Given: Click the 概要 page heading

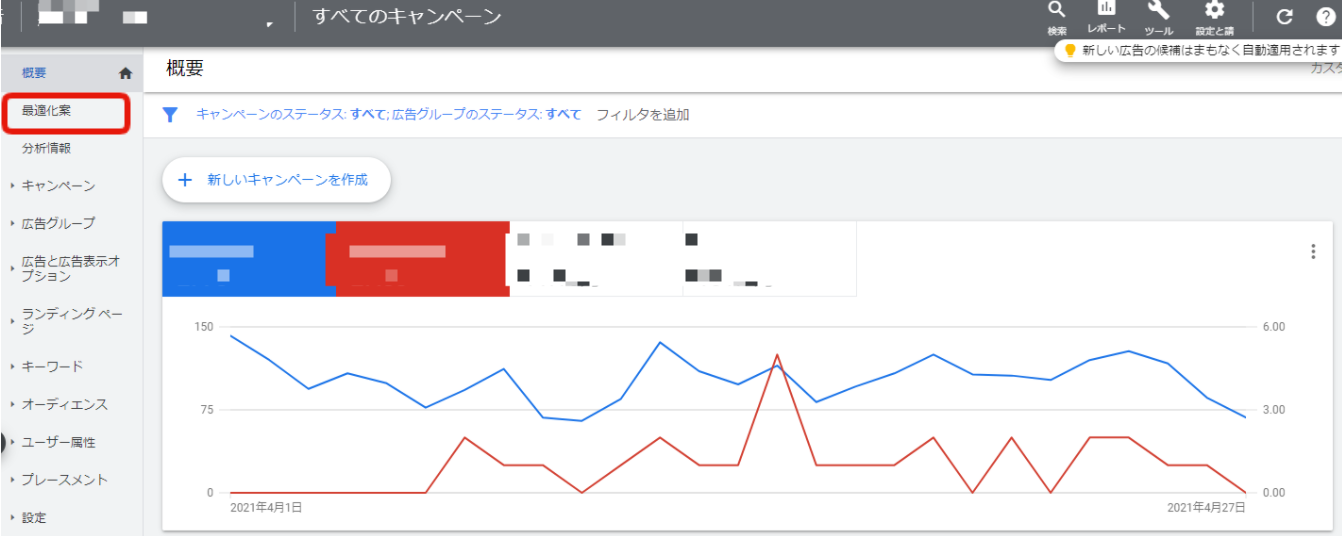Looking at the screenshot, I should [185, 68].
